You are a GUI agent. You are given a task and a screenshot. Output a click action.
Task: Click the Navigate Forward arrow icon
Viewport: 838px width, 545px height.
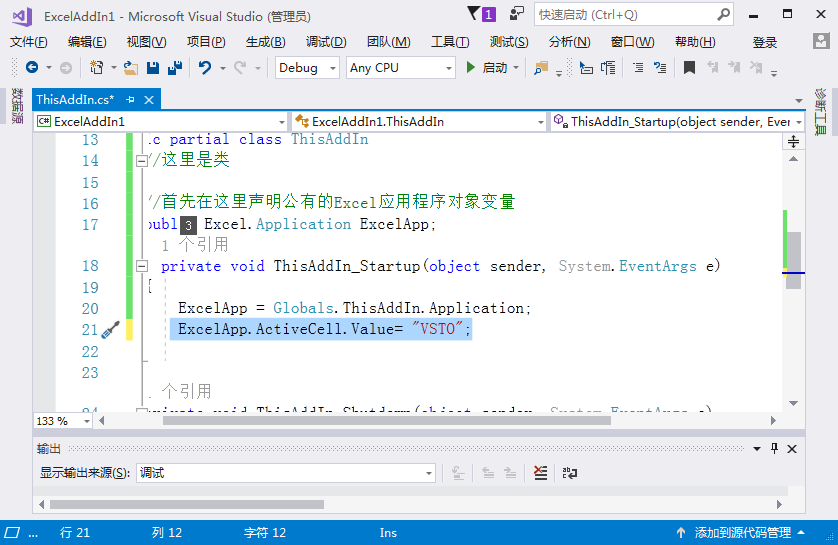[x=66, y=67]
